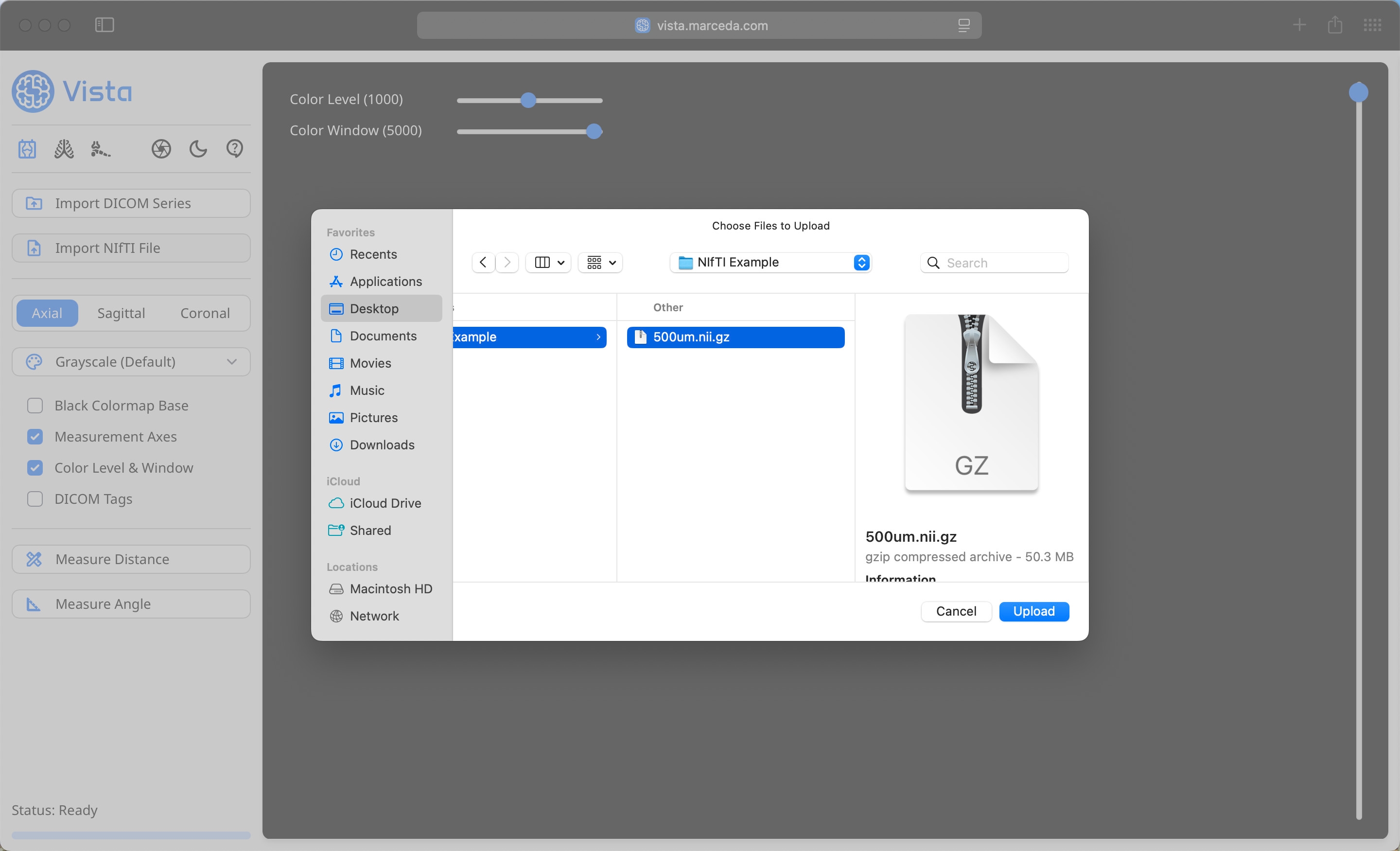
Task: Switch to the Coronal view tab
Action: click(205, 313)
